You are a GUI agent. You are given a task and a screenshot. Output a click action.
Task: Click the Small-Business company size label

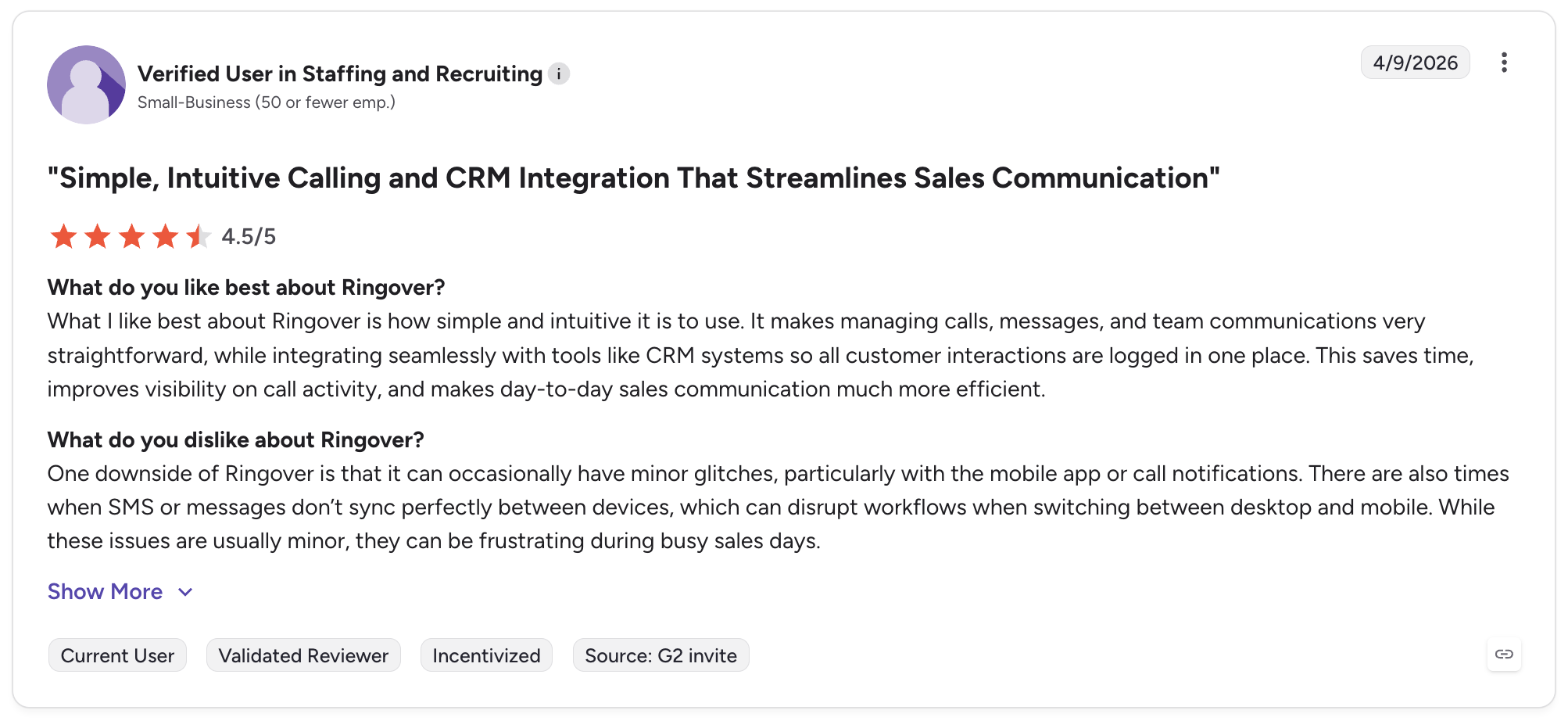pos(267,102)
